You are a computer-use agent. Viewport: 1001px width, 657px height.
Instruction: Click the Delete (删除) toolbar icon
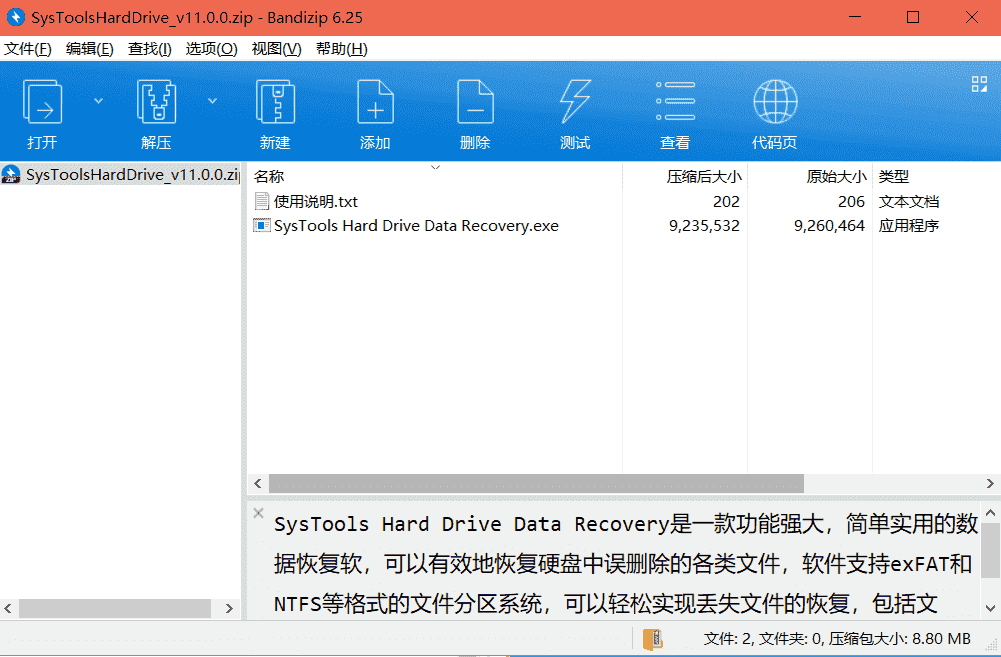point(475,102)
